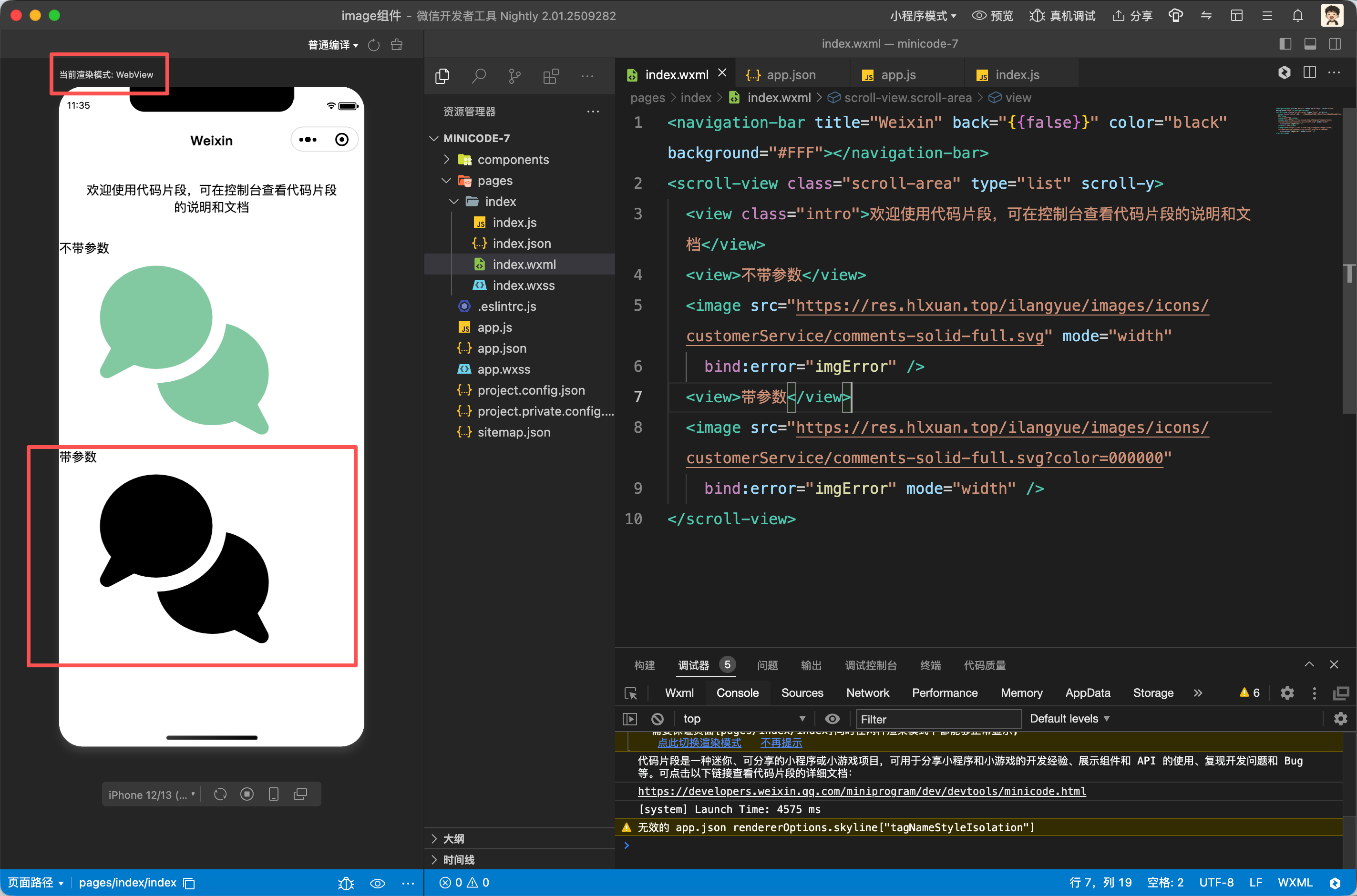Click the refresh compile icon
The height and width of the screenshot is (896, 1357).
tap(374, 45)
